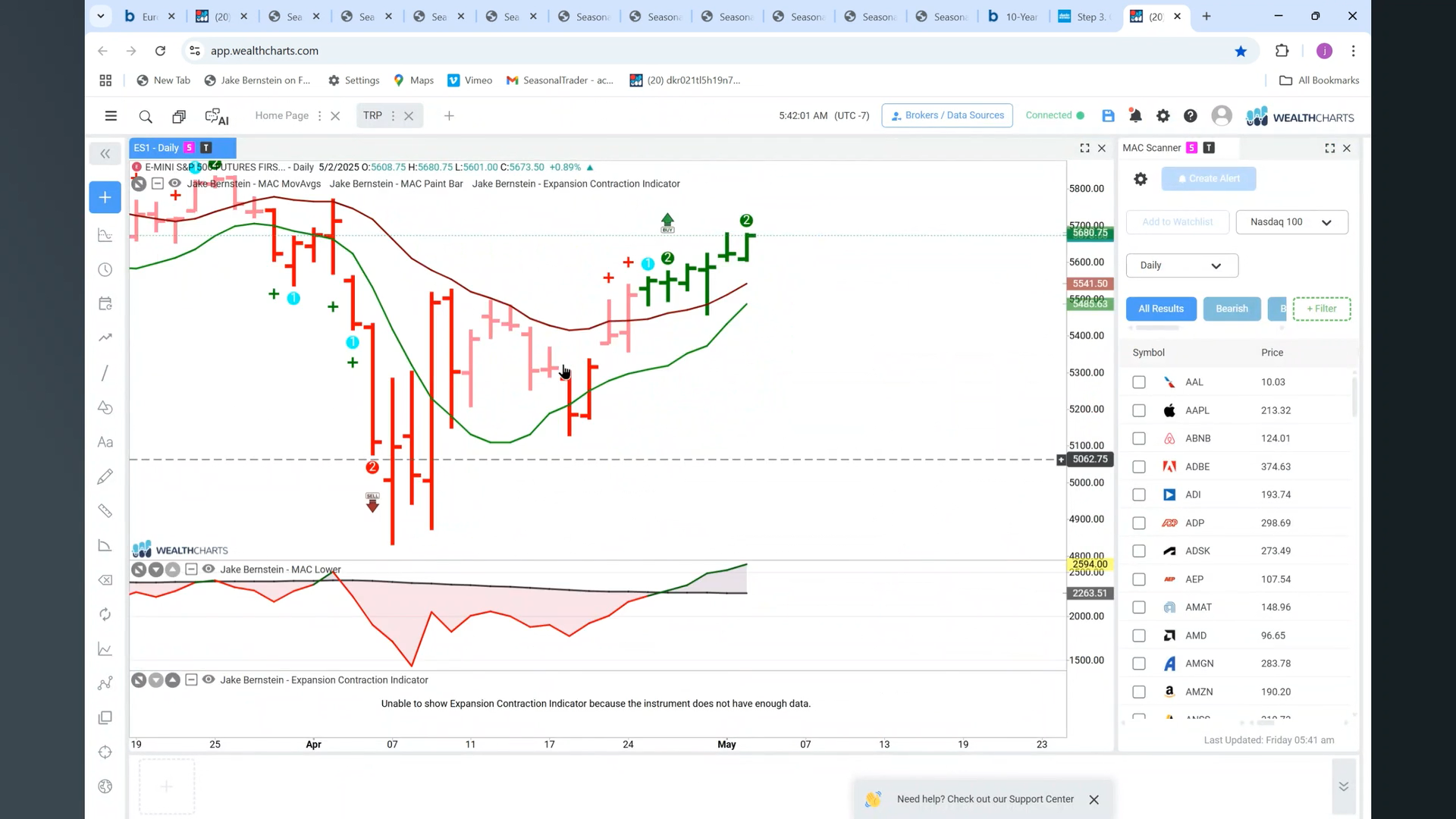Open Vimeo bookmark
The width and height of the screenshot is (1456, 819).
(x=470, y=80)
